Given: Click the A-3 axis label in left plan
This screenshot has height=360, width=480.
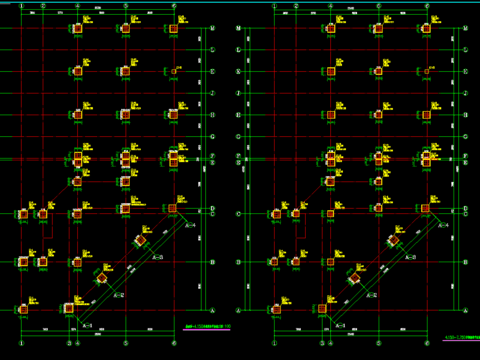Looking at the screenshot, I should point(158,257).
